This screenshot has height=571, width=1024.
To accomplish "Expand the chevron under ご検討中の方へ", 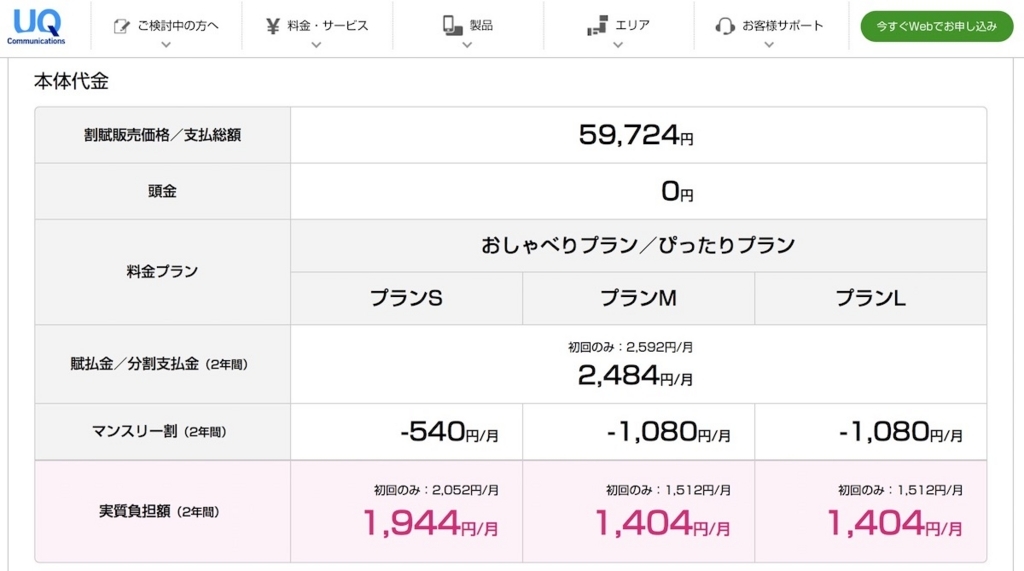I will coord(166,44).
